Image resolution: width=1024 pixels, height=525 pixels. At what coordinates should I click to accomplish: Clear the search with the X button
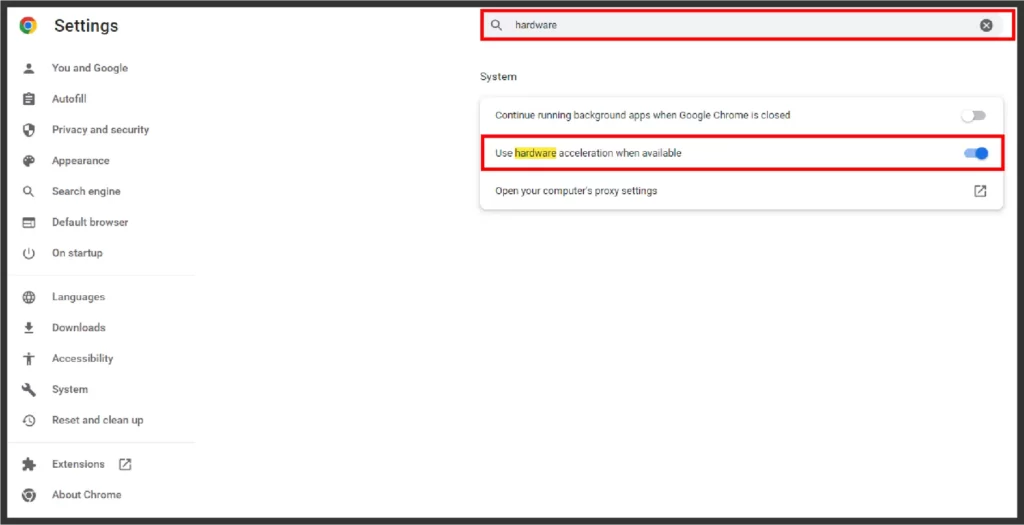point(986,25)
